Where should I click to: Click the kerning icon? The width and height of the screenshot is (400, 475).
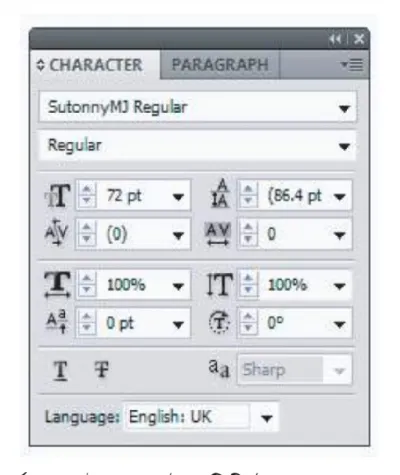[x=56, y=233]
